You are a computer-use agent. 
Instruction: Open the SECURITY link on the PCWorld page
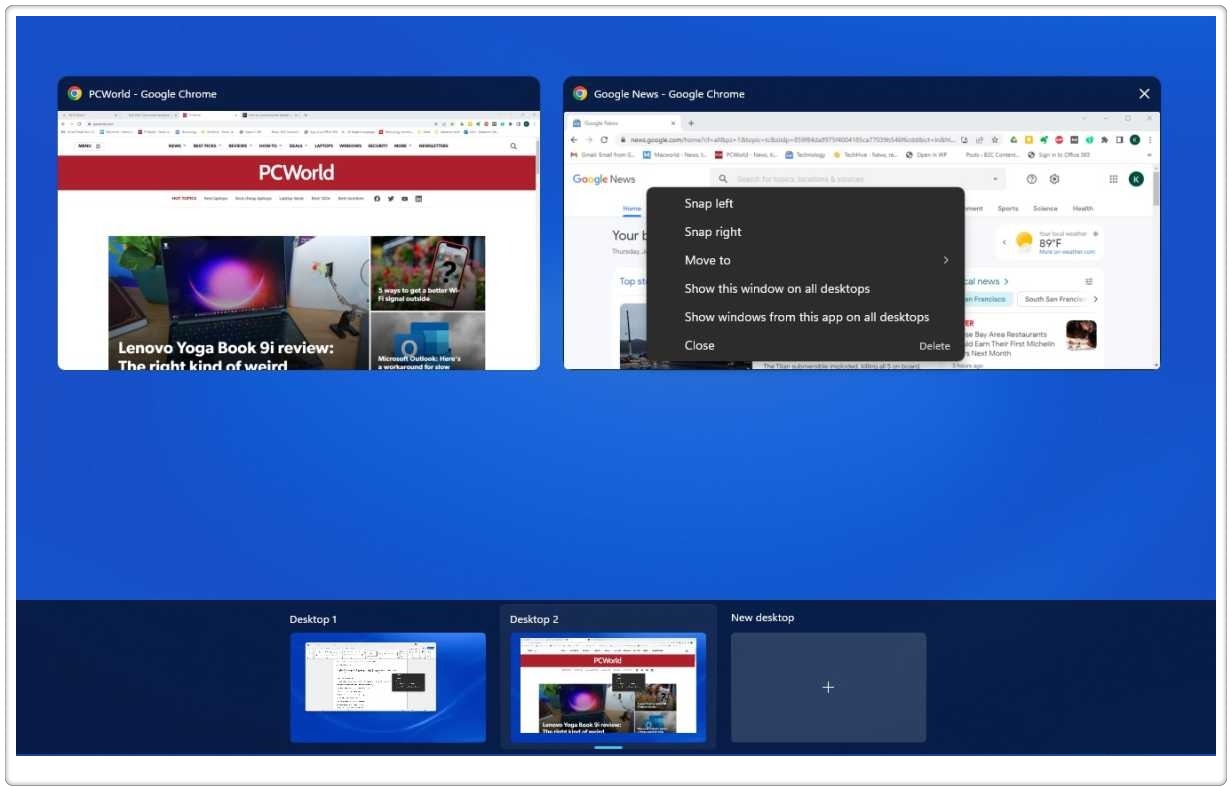point(377,146)
